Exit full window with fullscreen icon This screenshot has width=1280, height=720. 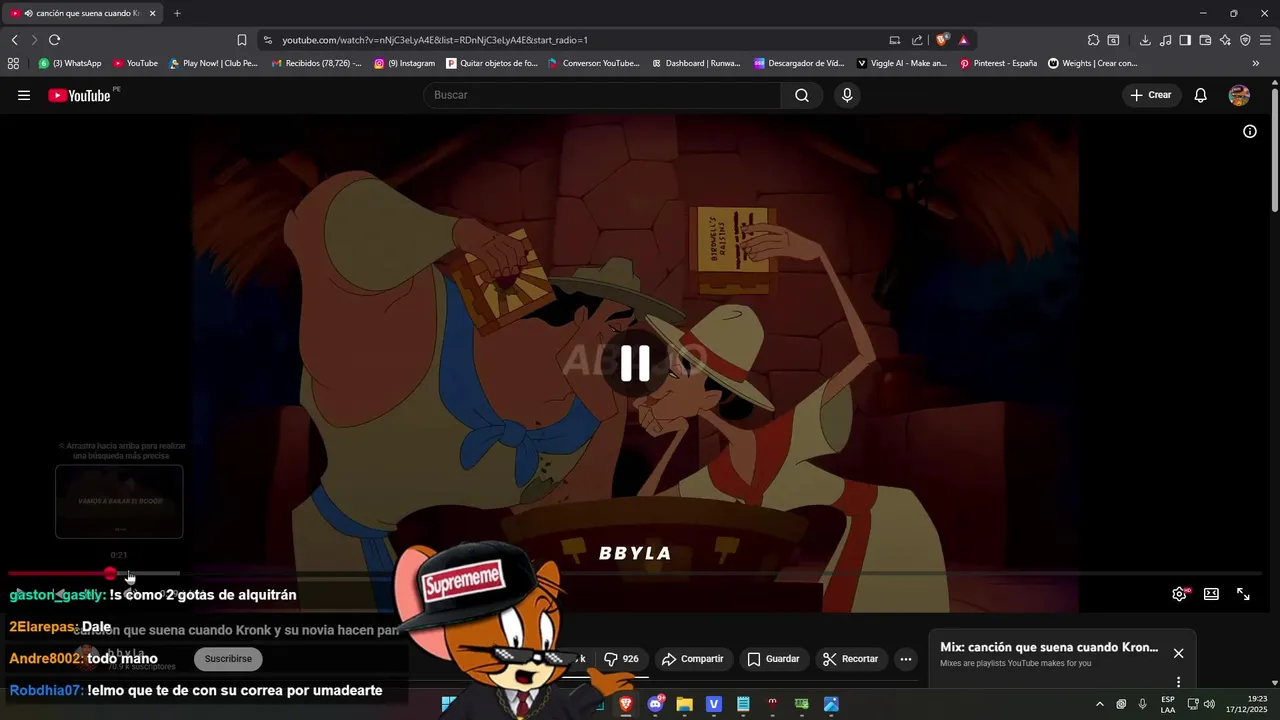pos(1243,594)
